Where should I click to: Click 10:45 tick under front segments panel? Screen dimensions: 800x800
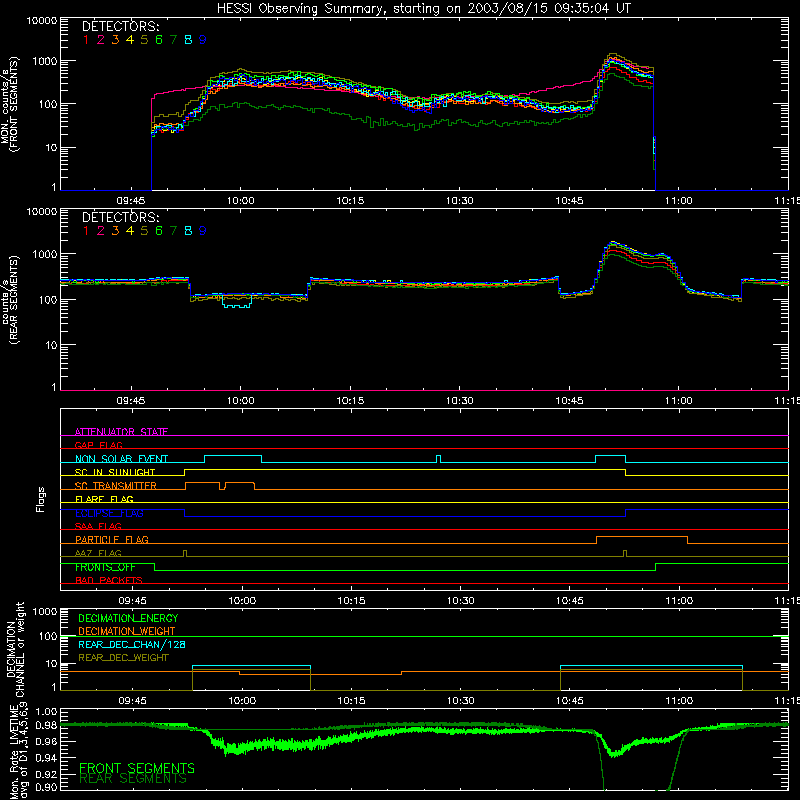pos(569,201)
